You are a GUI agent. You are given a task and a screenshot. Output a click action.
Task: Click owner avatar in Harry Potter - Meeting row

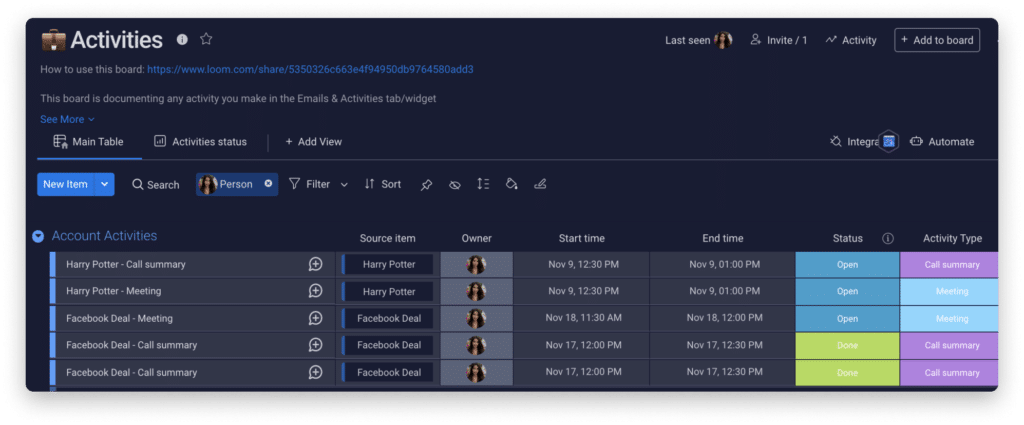point(476,291)
